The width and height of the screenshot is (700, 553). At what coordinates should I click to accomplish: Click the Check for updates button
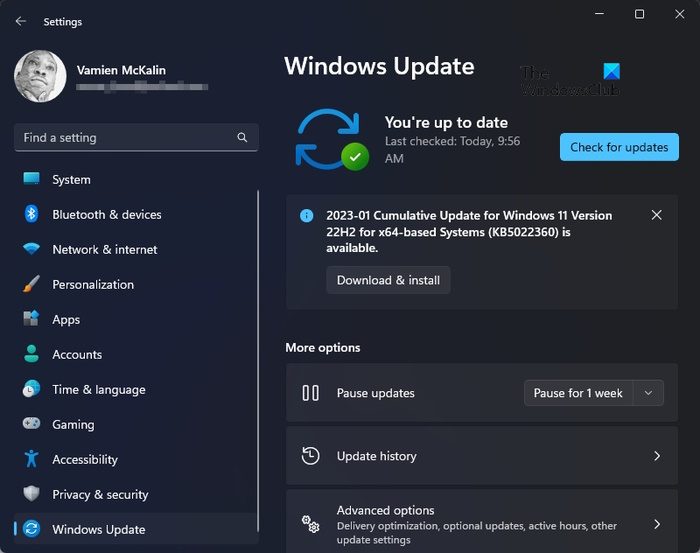[619, 147]
